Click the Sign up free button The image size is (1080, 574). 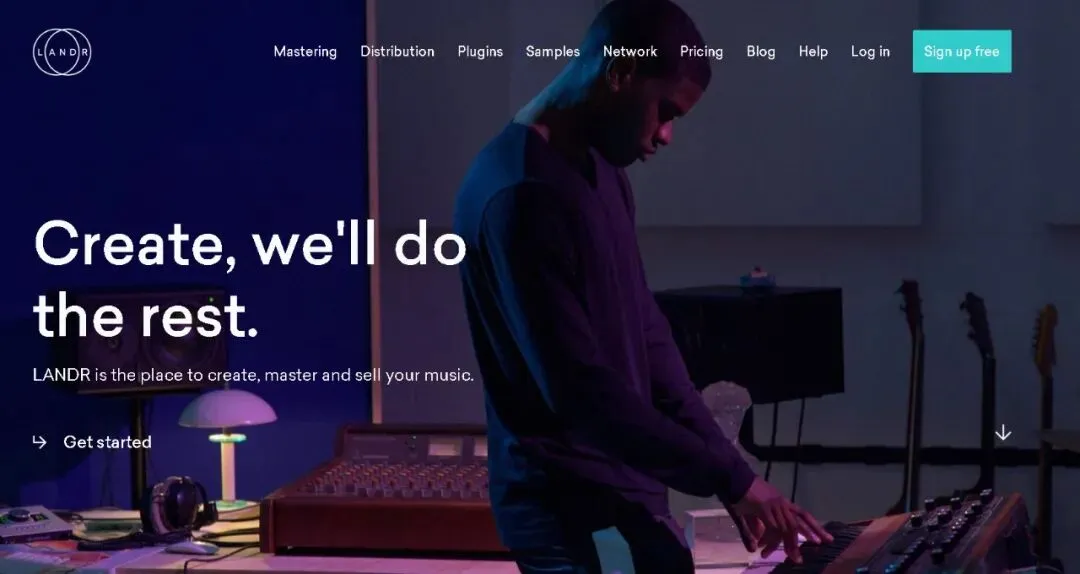tap(962, 51)
